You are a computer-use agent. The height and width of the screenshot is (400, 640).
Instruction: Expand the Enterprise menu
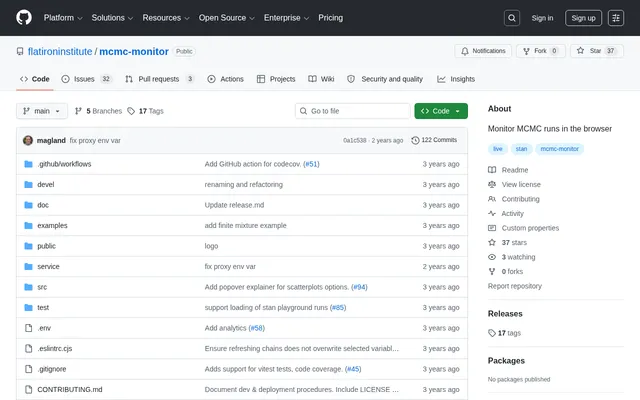tap(286, 18)
